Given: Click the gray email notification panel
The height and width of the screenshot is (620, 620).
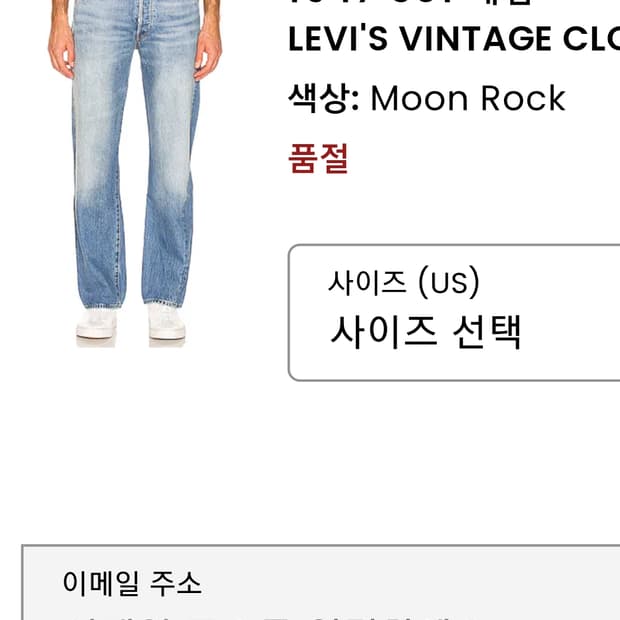Looking at the screenshot, I should 321,582.
